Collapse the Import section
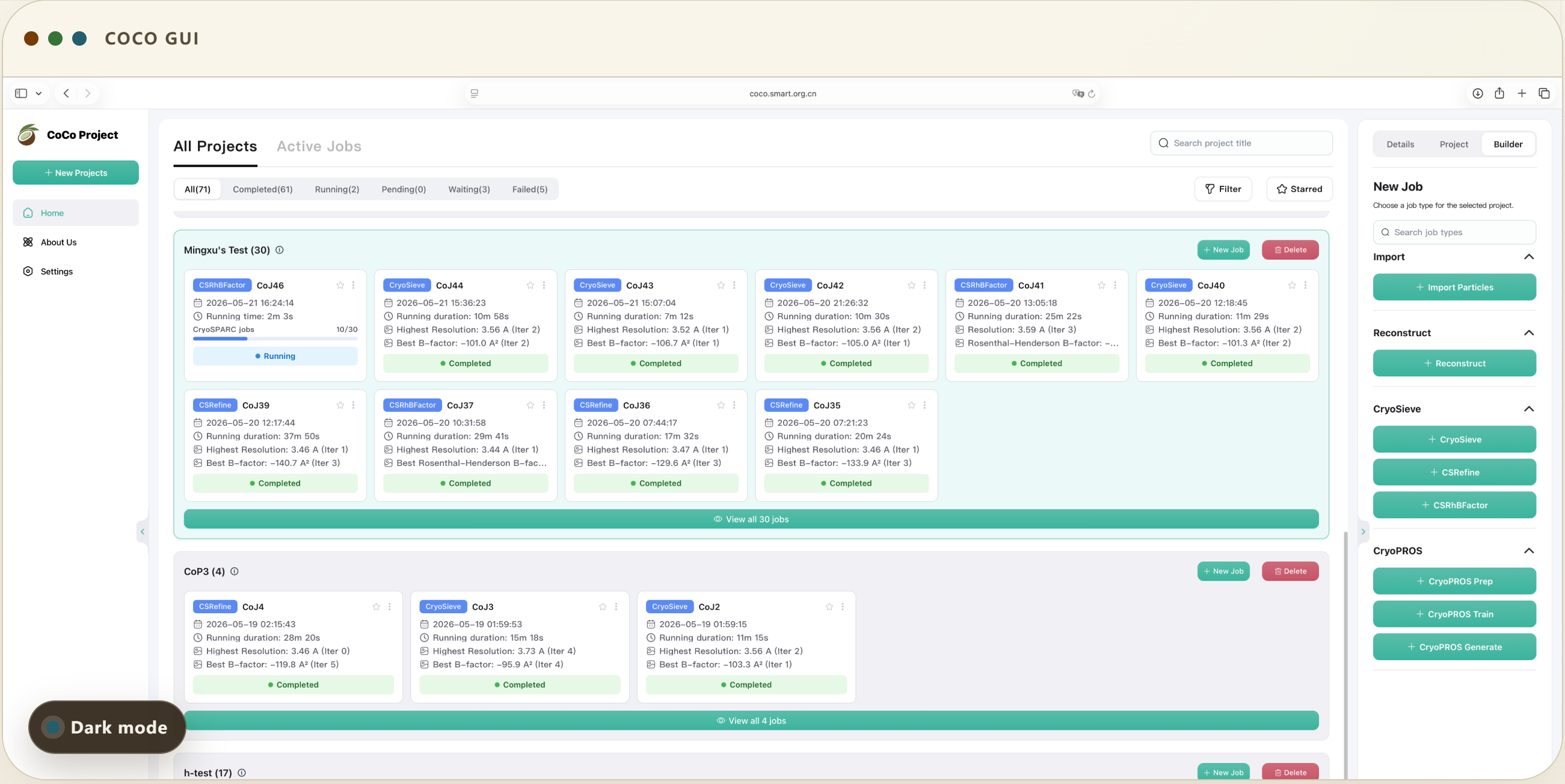This screenshot has height=784, width=1565. [x=1529, y=257]
